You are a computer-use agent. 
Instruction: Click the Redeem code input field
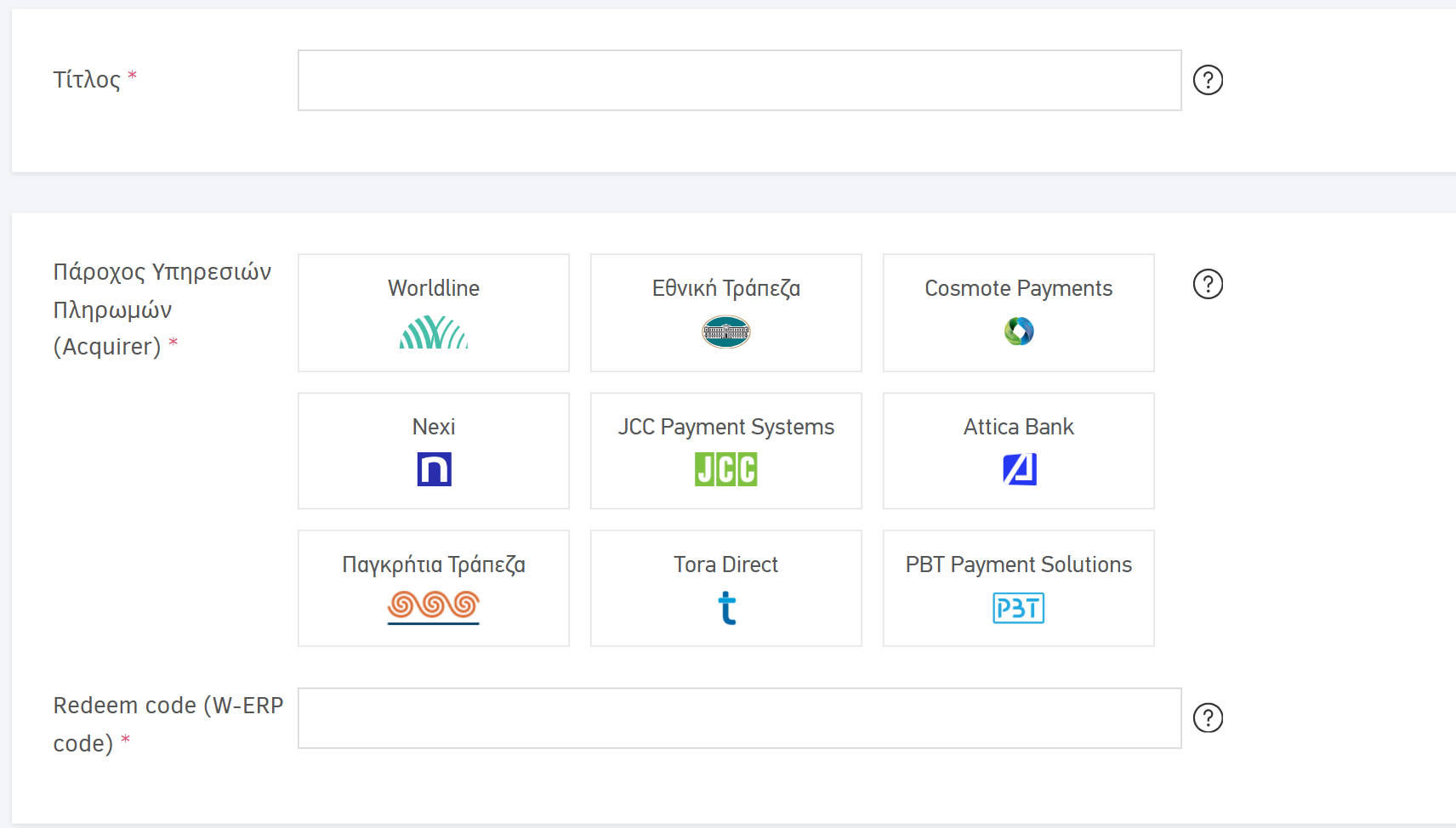pyautogui.click(x=739, y=718)
